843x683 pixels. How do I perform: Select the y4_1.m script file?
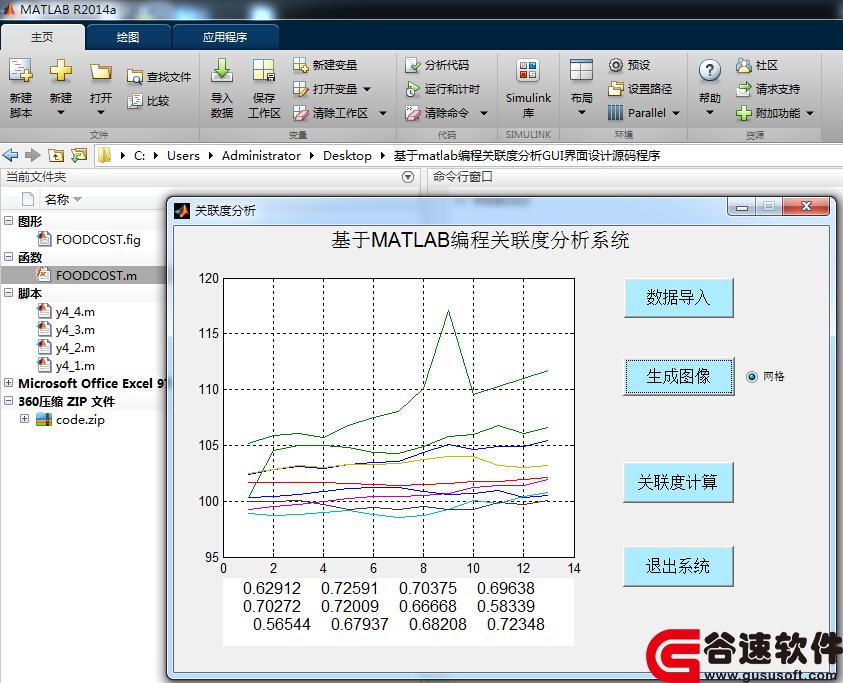(75, 366)
